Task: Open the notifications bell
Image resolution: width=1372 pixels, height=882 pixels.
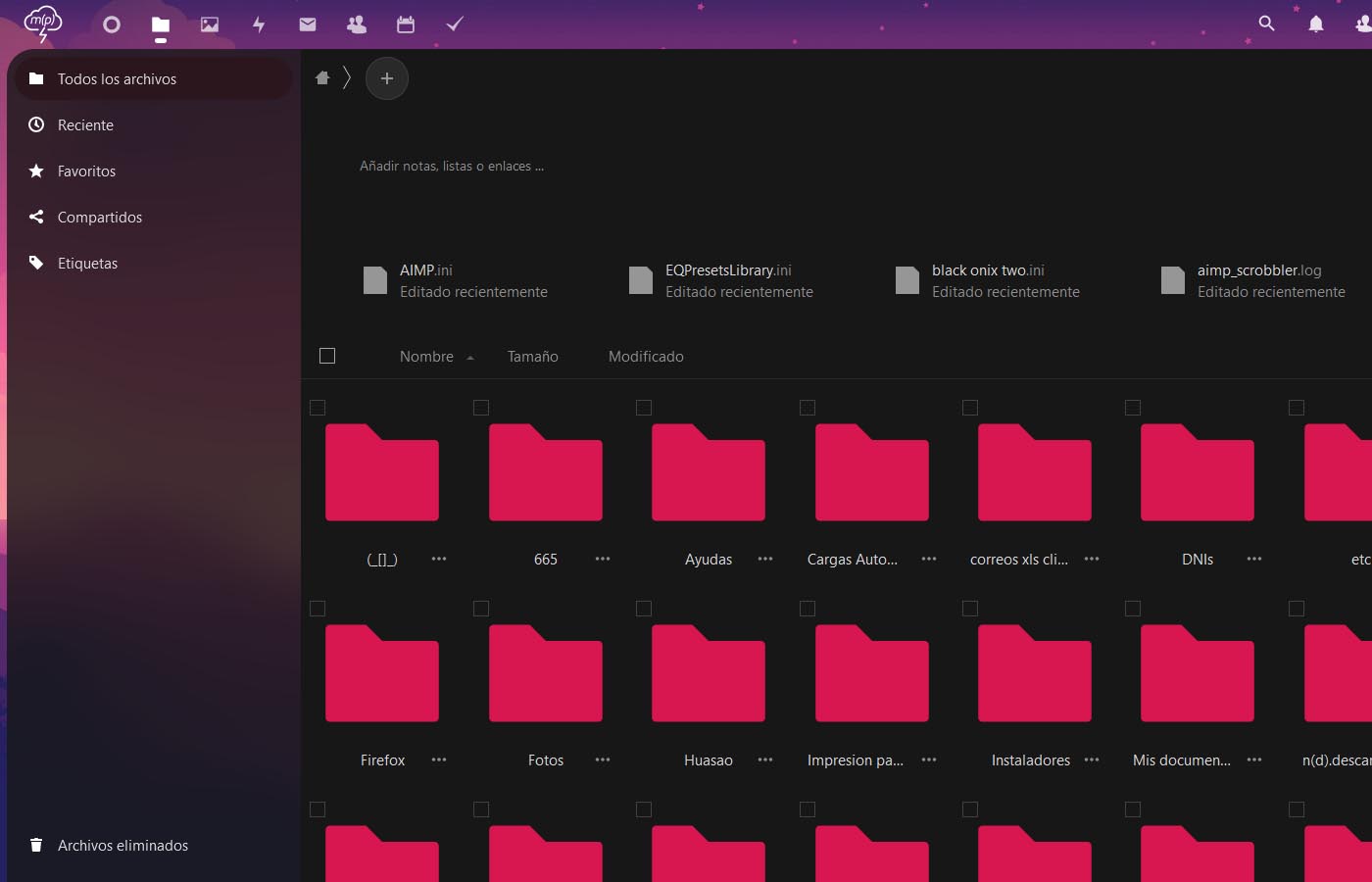Action: tap(1316, 24)
